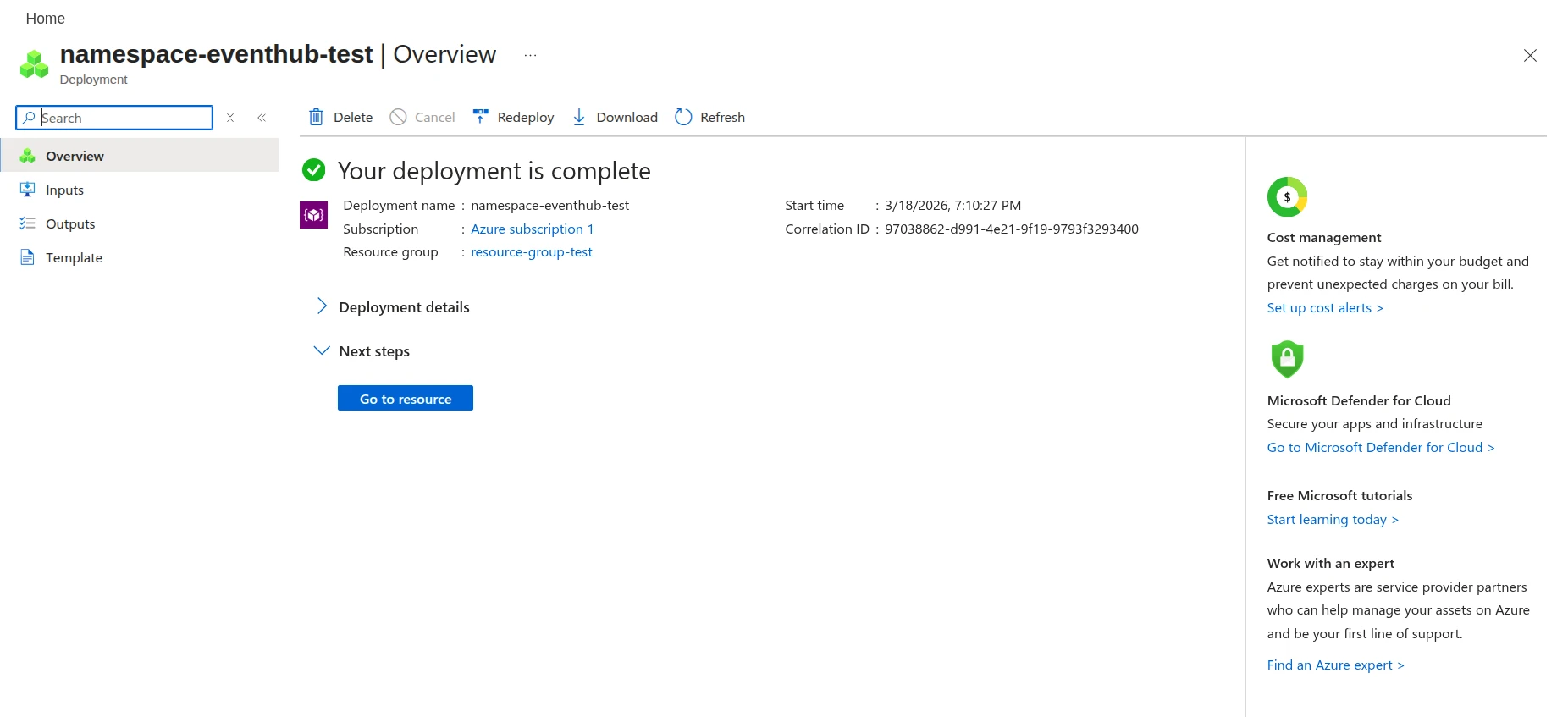Collapse the sidebar with double-chevron icon
The image size is (1568, 717).
(262, 118)
